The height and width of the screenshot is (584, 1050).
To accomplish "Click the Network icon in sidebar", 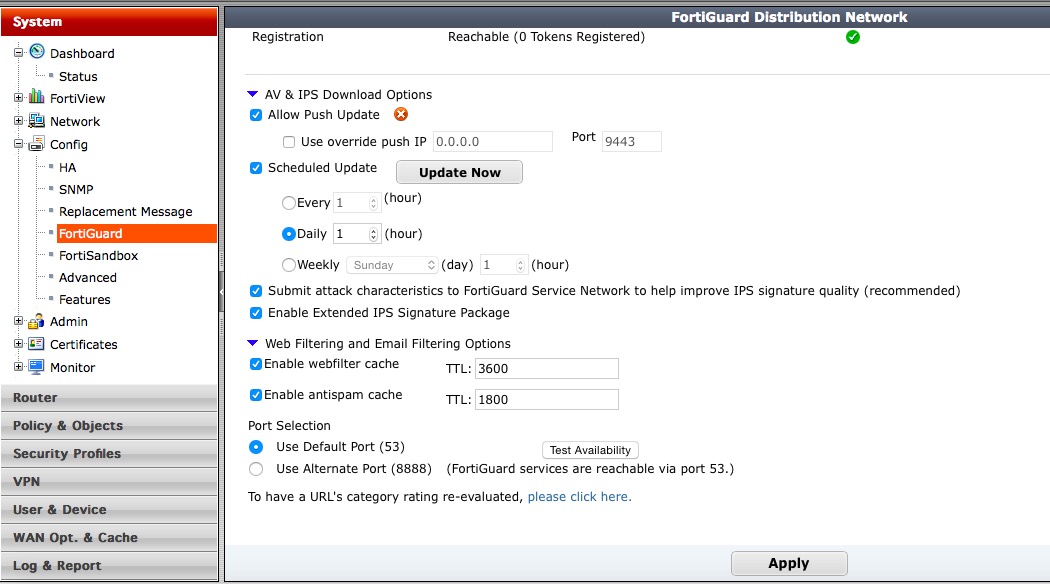I will 37,121.
